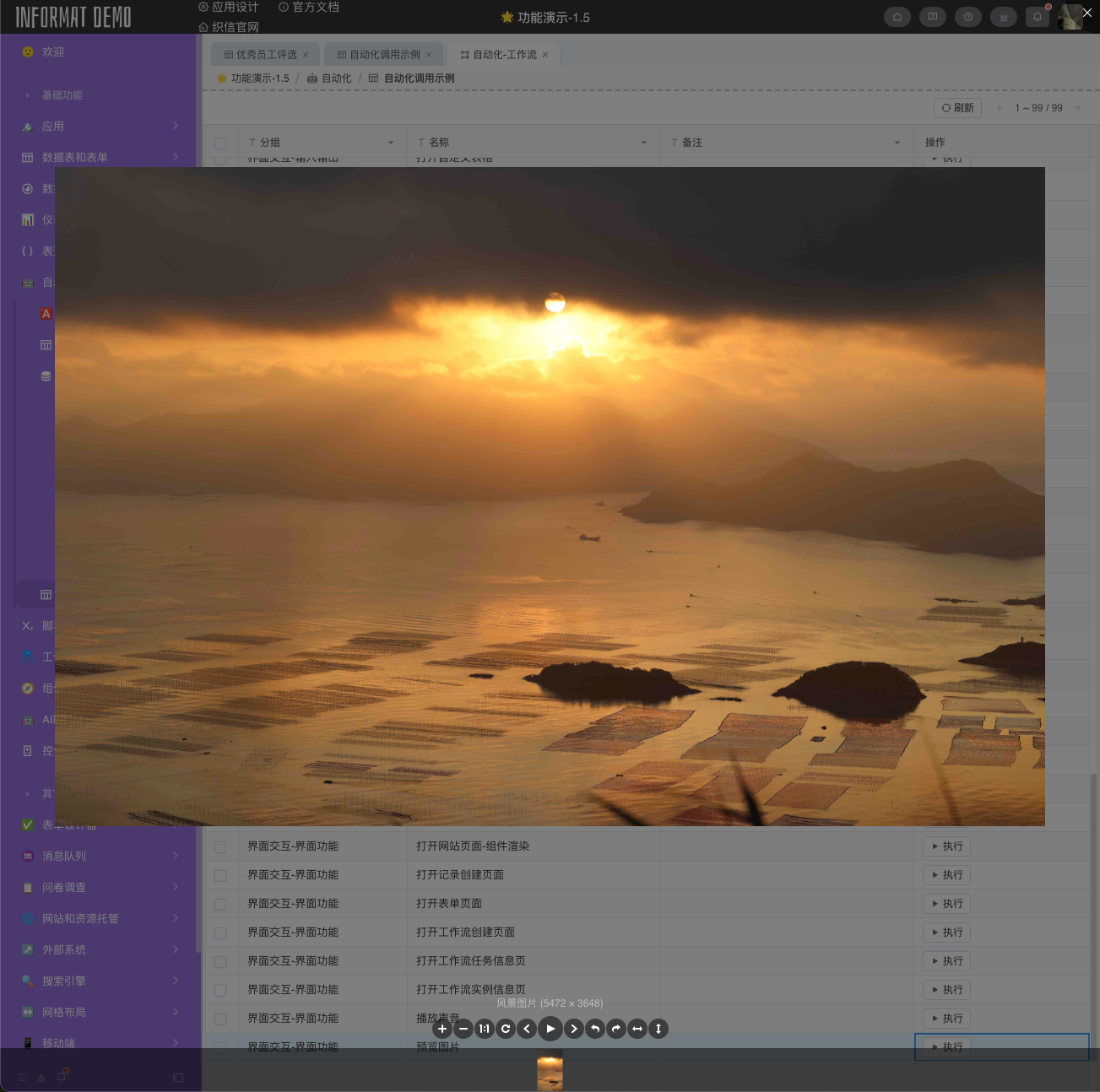
Task: Open the 名称 column dropdown arrow
Action: coord(644,143)
